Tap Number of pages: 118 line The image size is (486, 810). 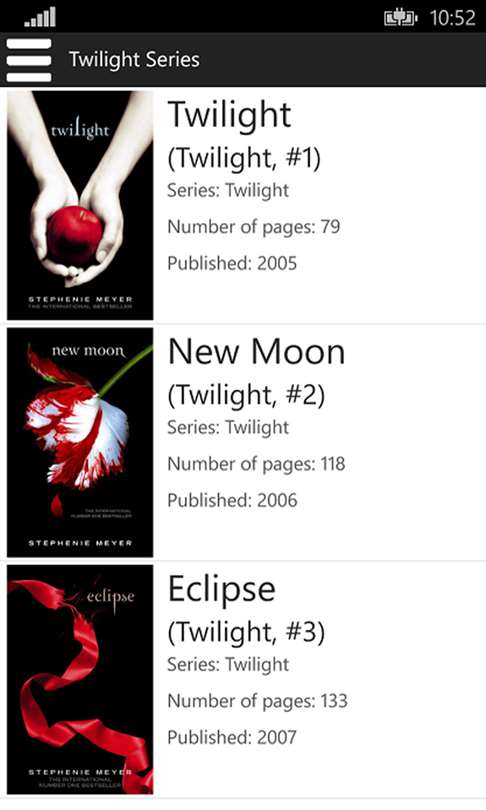[256, 464]
